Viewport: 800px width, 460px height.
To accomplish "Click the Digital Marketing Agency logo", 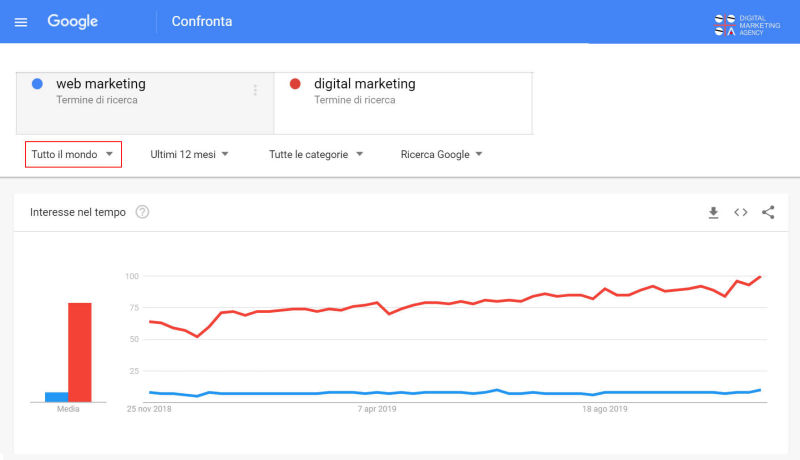I will 747,25.
